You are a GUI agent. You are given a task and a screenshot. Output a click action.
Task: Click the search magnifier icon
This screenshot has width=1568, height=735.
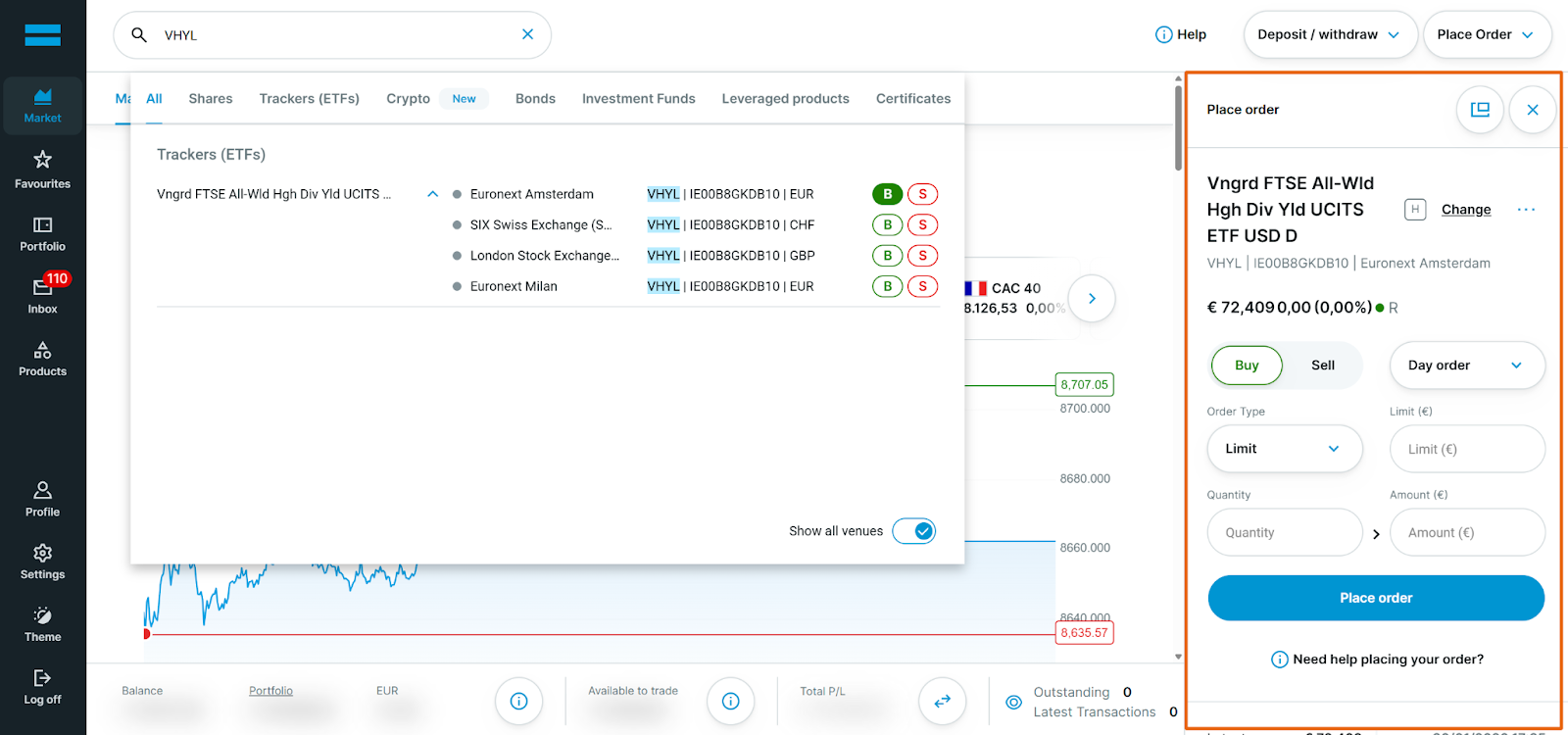[x=139, y=35]
